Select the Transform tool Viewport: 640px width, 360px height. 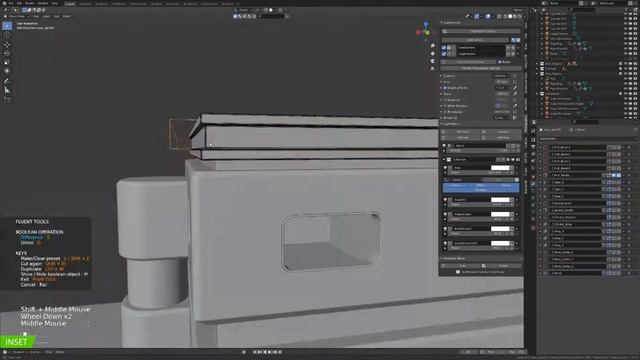7,71
